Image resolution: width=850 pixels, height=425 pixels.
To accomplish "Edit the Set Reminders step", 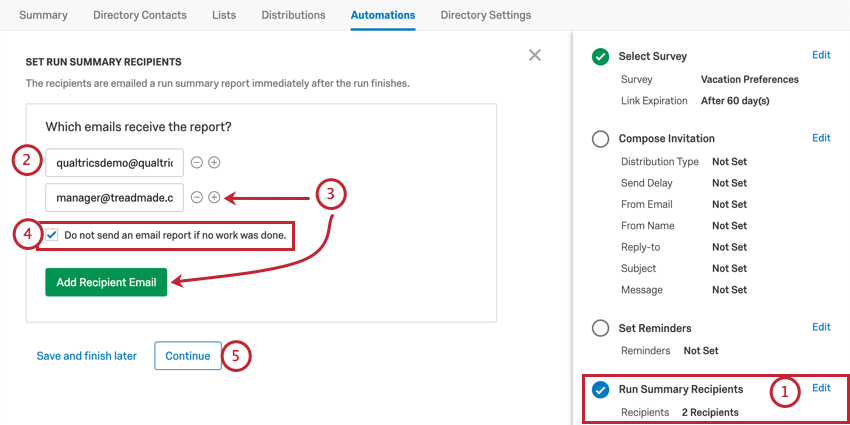I will coord(821,327).
